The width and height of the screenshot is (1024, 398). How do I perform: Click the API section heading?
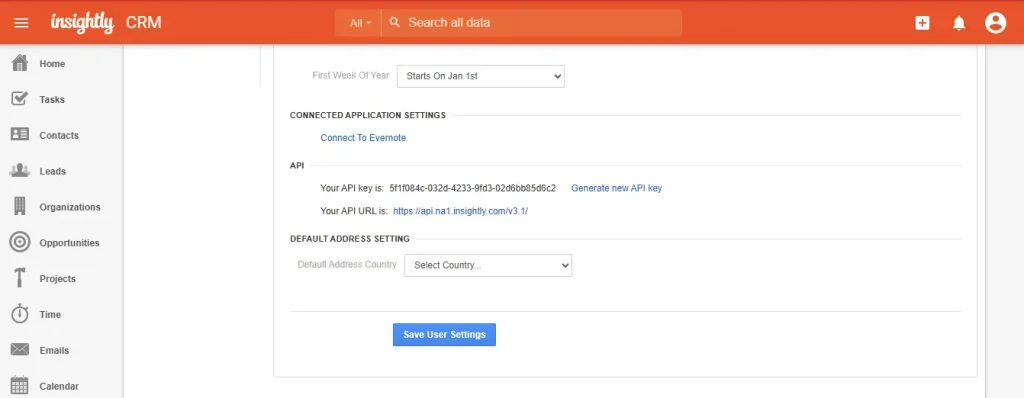(297, 166)
